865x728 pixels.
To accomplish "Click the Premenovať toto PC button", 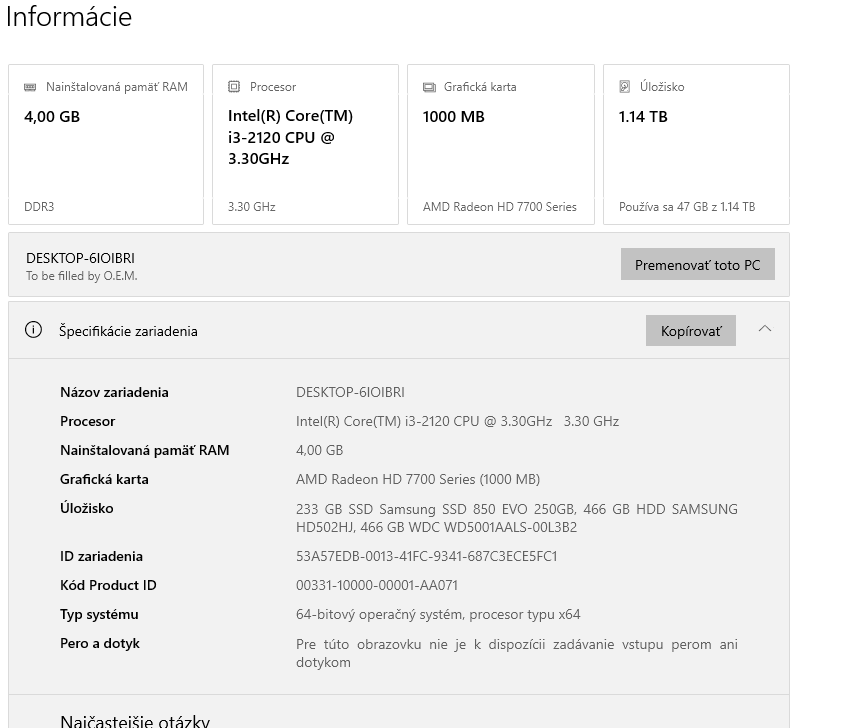I will [x=697, y=263].
